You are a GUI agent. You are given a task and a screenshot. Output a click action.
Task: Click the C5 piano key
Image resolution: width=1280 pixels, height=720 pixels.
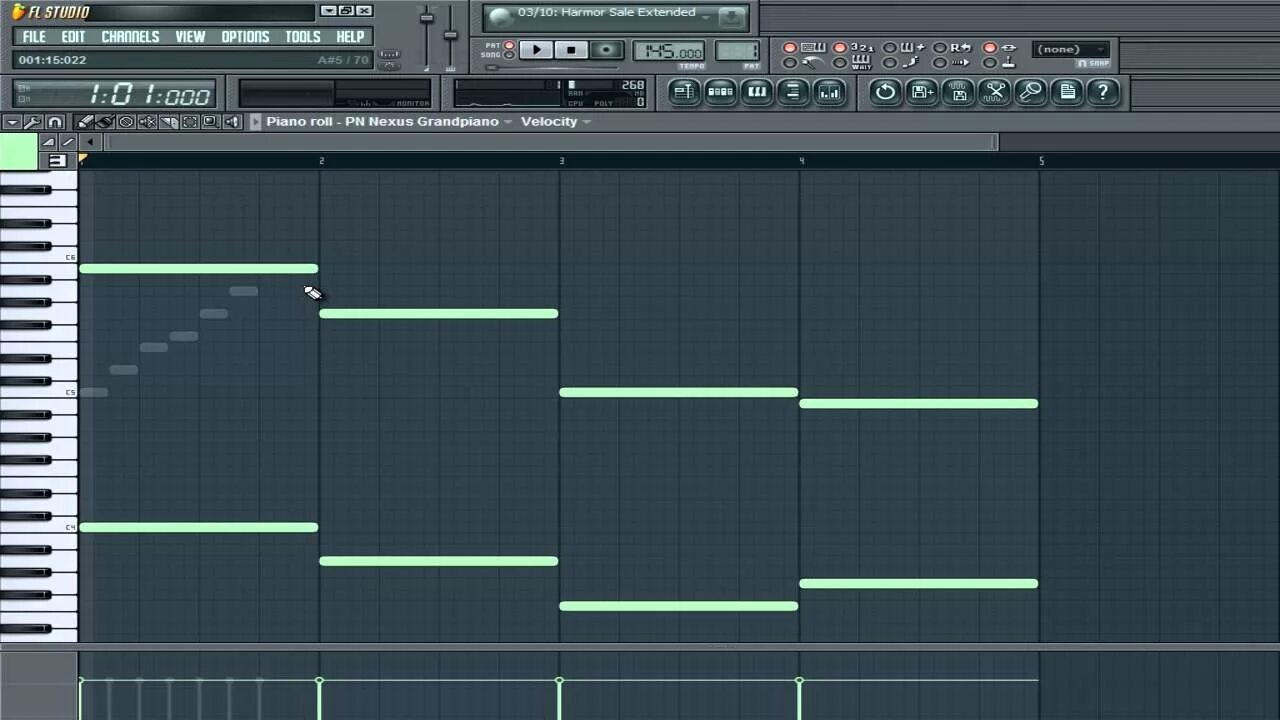[x=39, y=392]
